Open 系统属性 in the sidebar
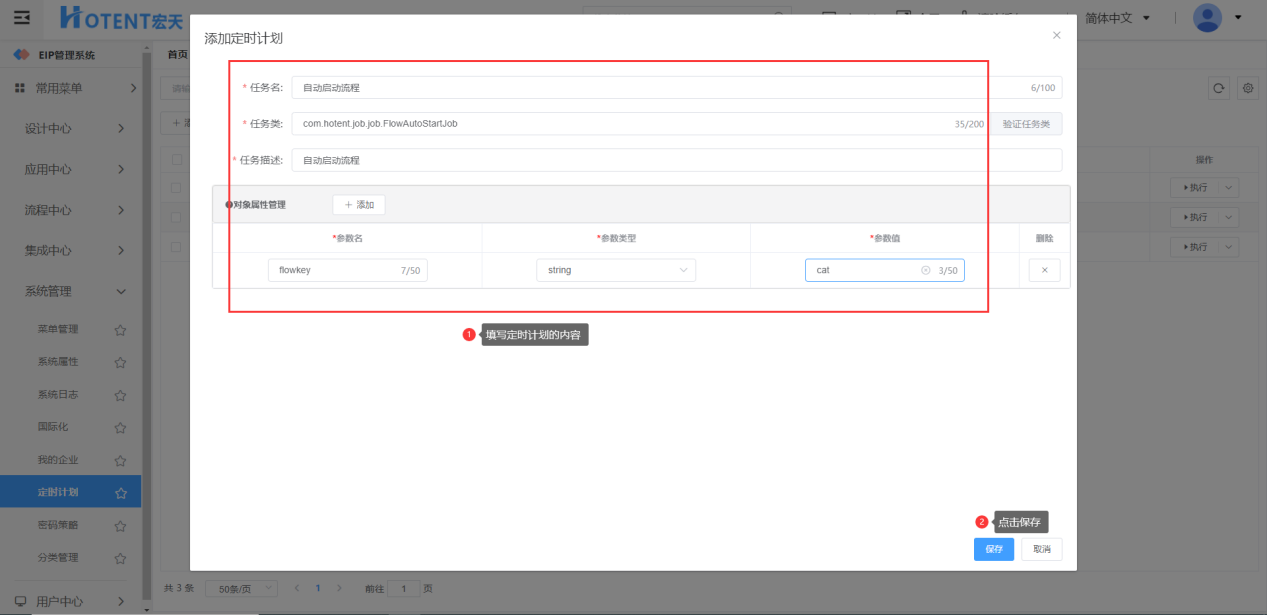This screenshot has width=1267, height=615. pos(57,362)
